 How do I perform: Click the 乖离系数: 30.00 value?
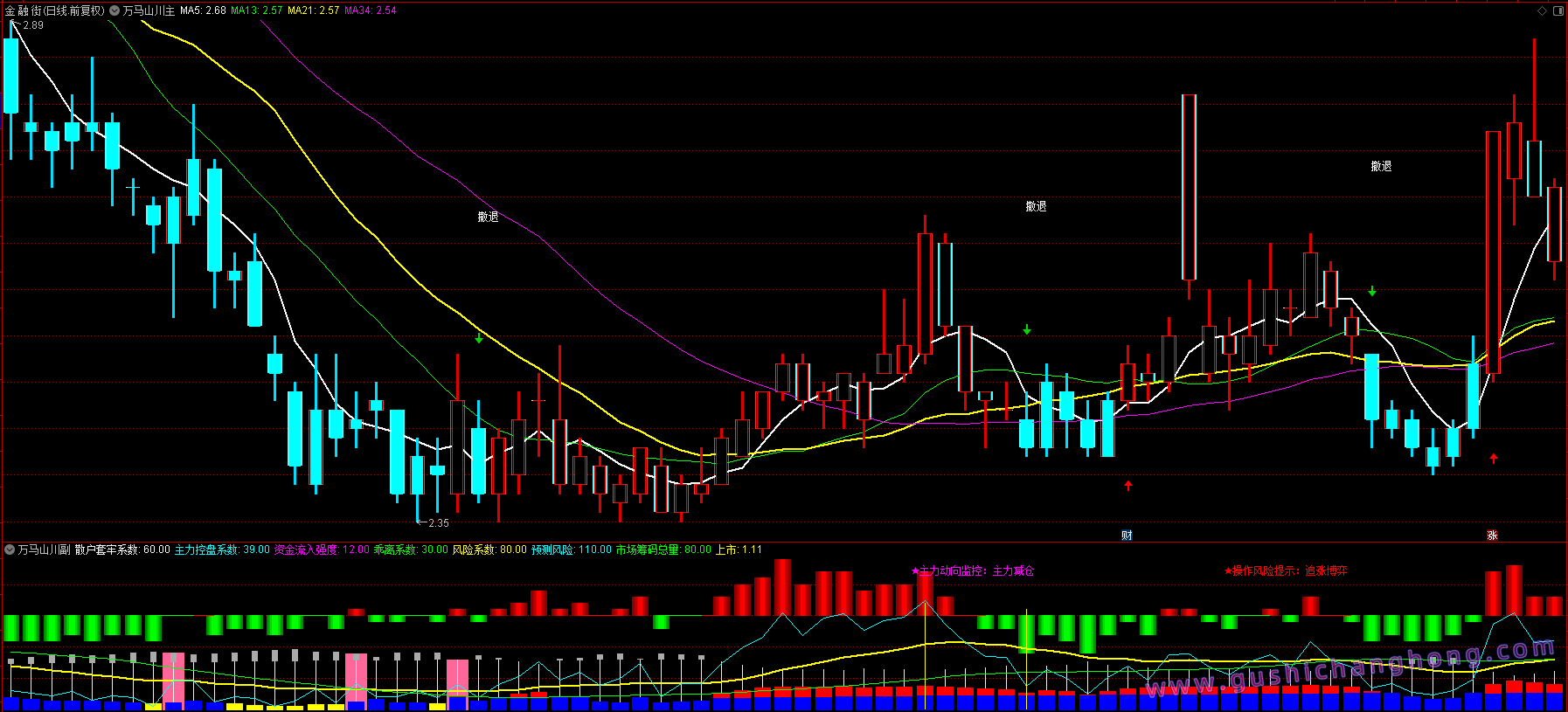coord(411,550)
